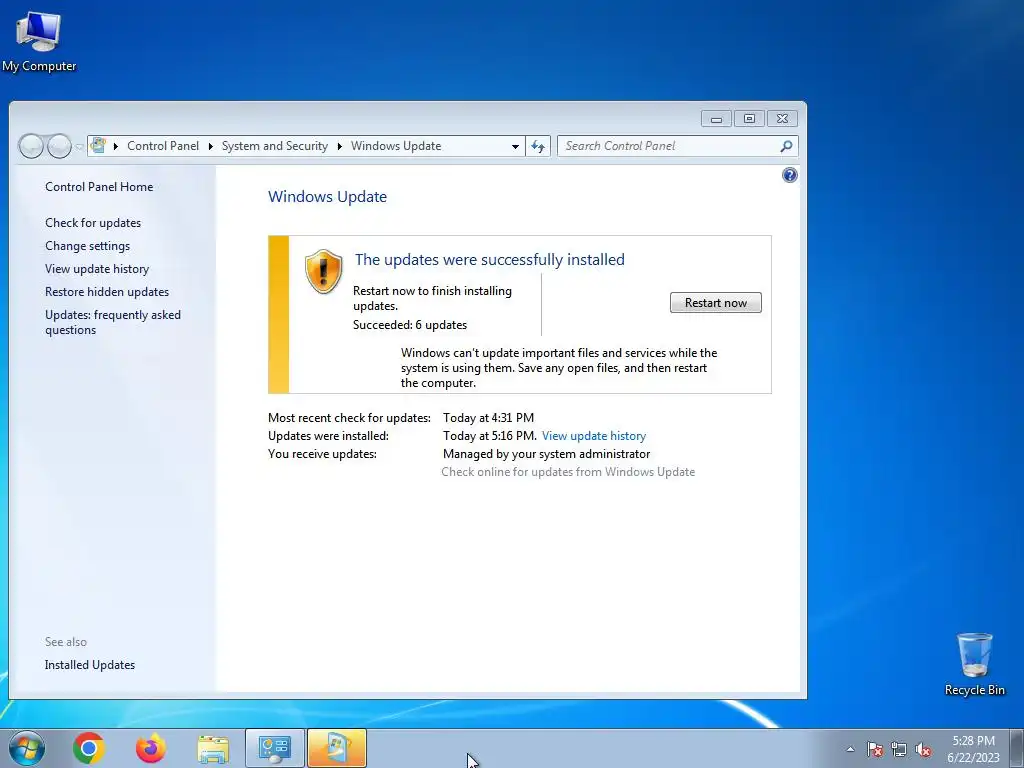Expand the root breadcrumb arrow before Control Panel
The height and width of the screenshot is (768, 1024).
coord(116,146)
